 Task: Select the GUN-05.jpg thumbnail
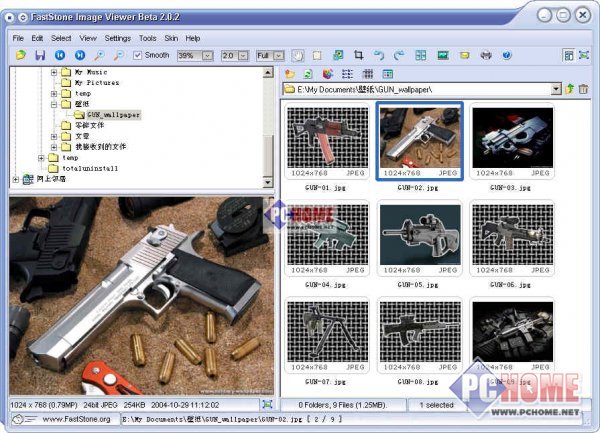[420, 239]
